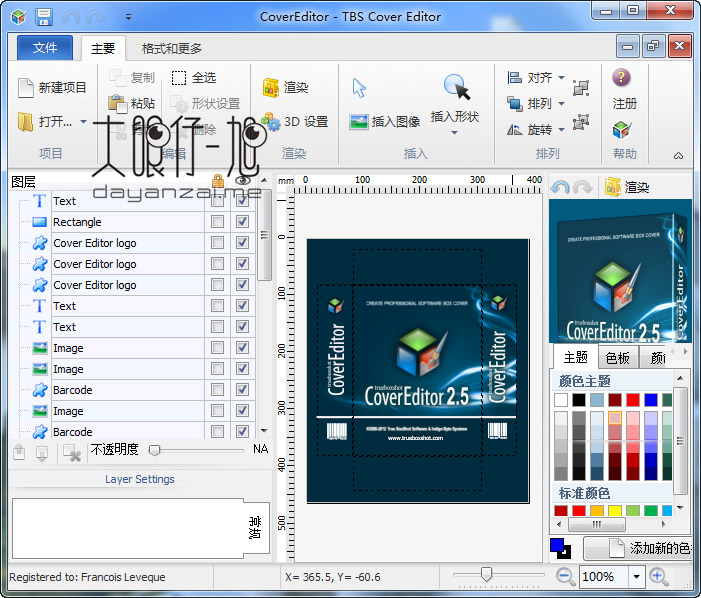Click the preview panel redo arrow

(583, 187)
